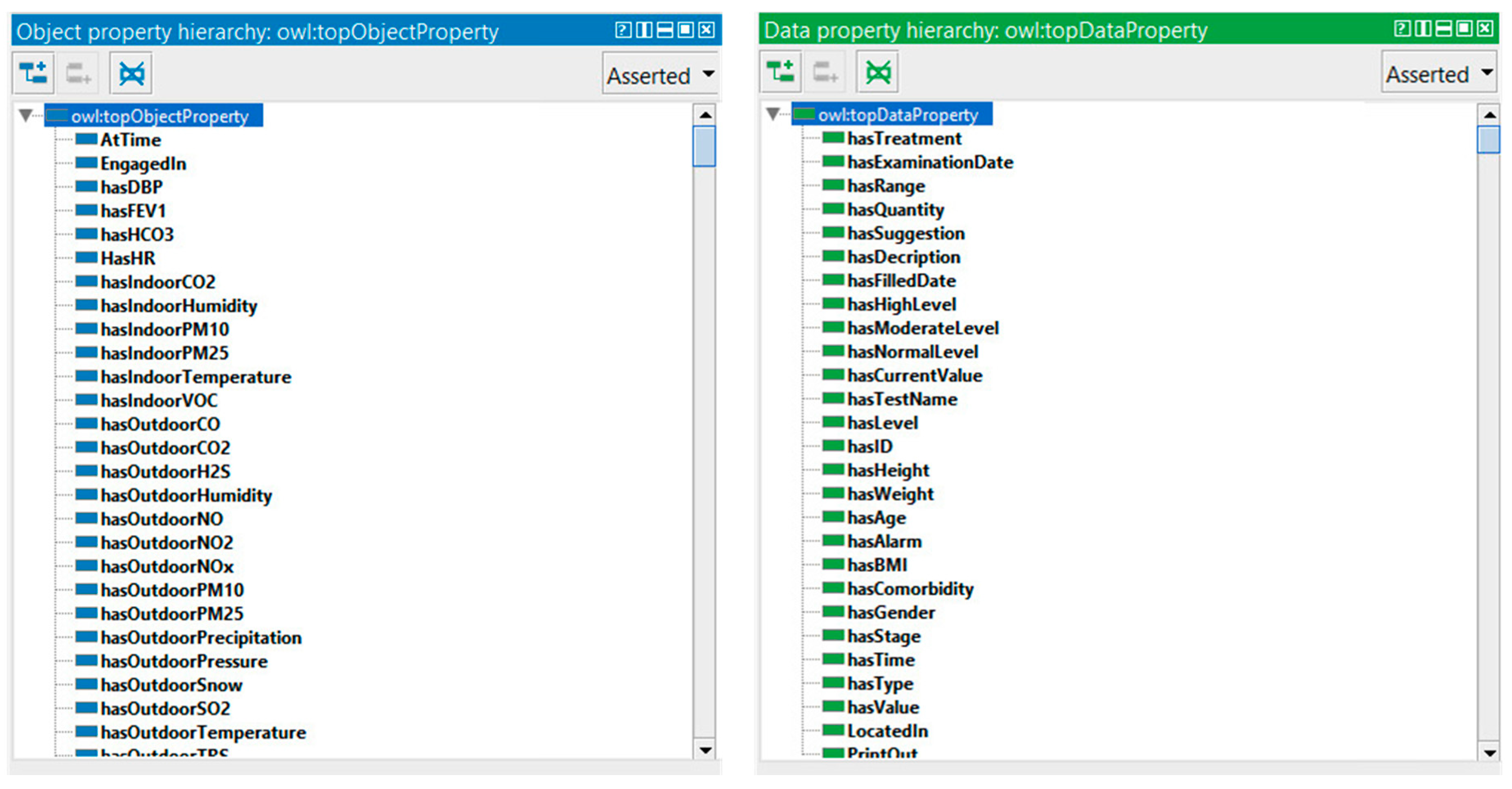Collapse owl:topDataProperty tree node
This screenshot has height=789, width=1512.
pyautogui.click(x=773, y=114)
